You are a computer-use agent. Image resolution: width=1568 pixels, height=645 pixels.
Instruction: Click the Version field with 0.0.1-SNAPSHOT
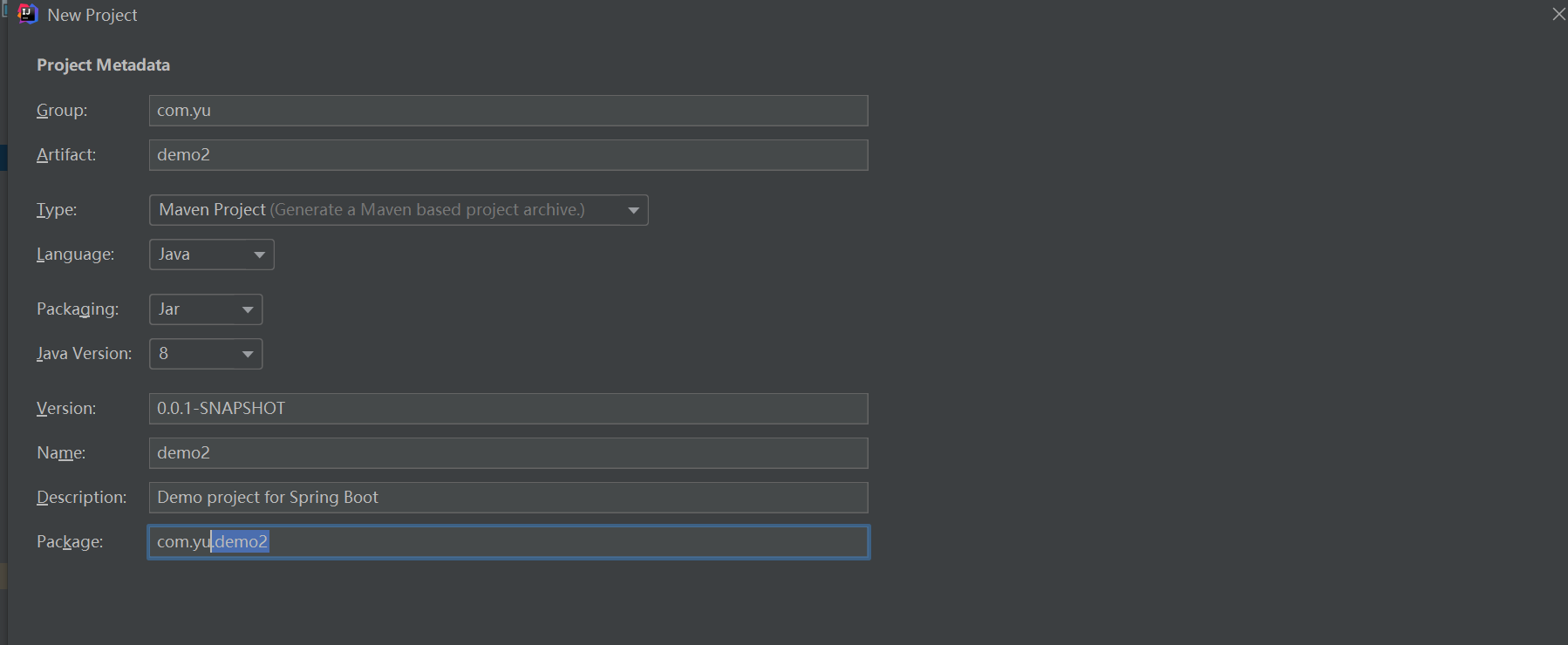click(508, 409)
